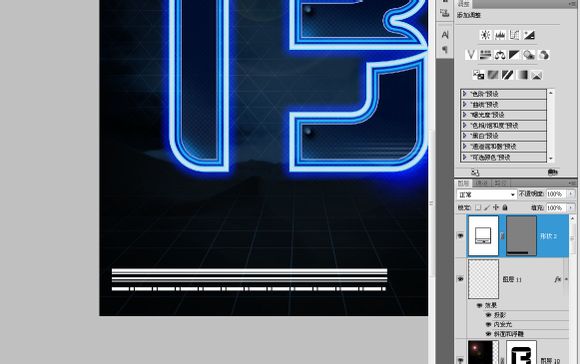The width and height of the screenshot is (580, 364).
Task: Select the 形状 2 layer mask thumbnail
Action: pos(521,236)
